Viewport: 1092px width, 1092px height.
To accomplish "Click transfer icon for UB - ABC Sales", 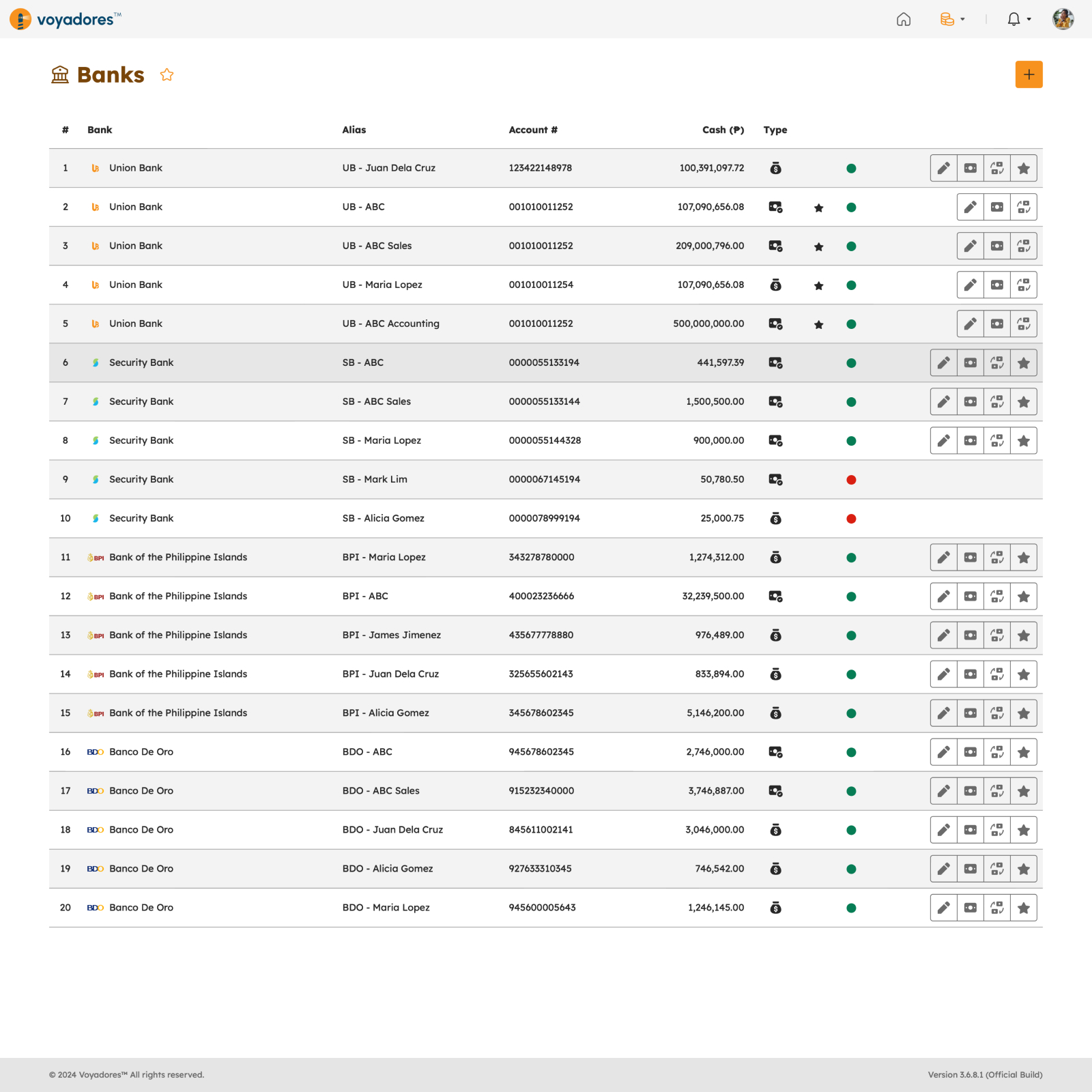I will [x=1023, y=246].
